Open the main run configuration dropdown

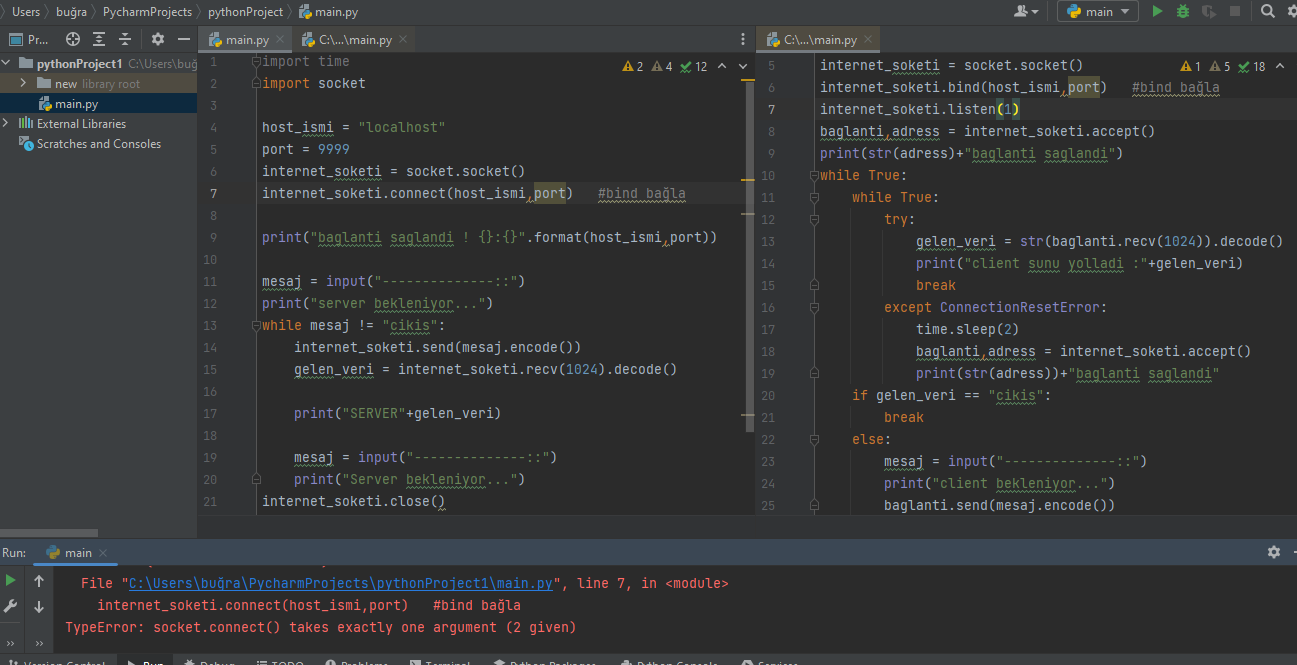click(x=1097, y=12)
